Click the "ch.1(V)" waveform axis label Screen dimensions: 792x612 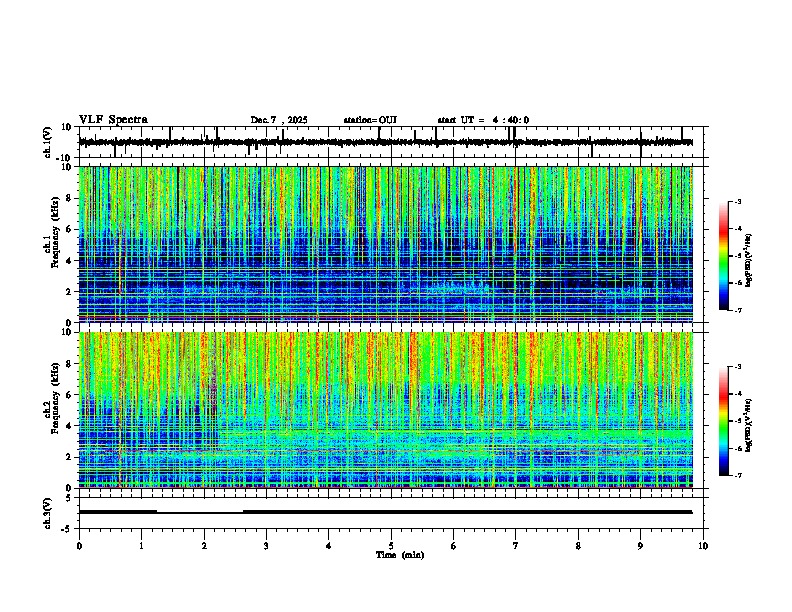[x=48, y=142]
